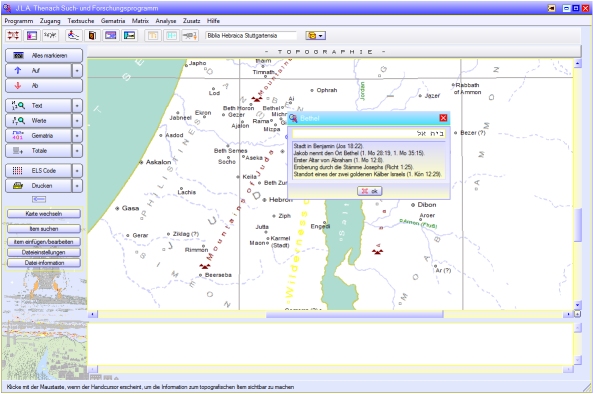Click red mountain marker above Beersaba
This screenshot has width=593, height=394.
point(205,266)
